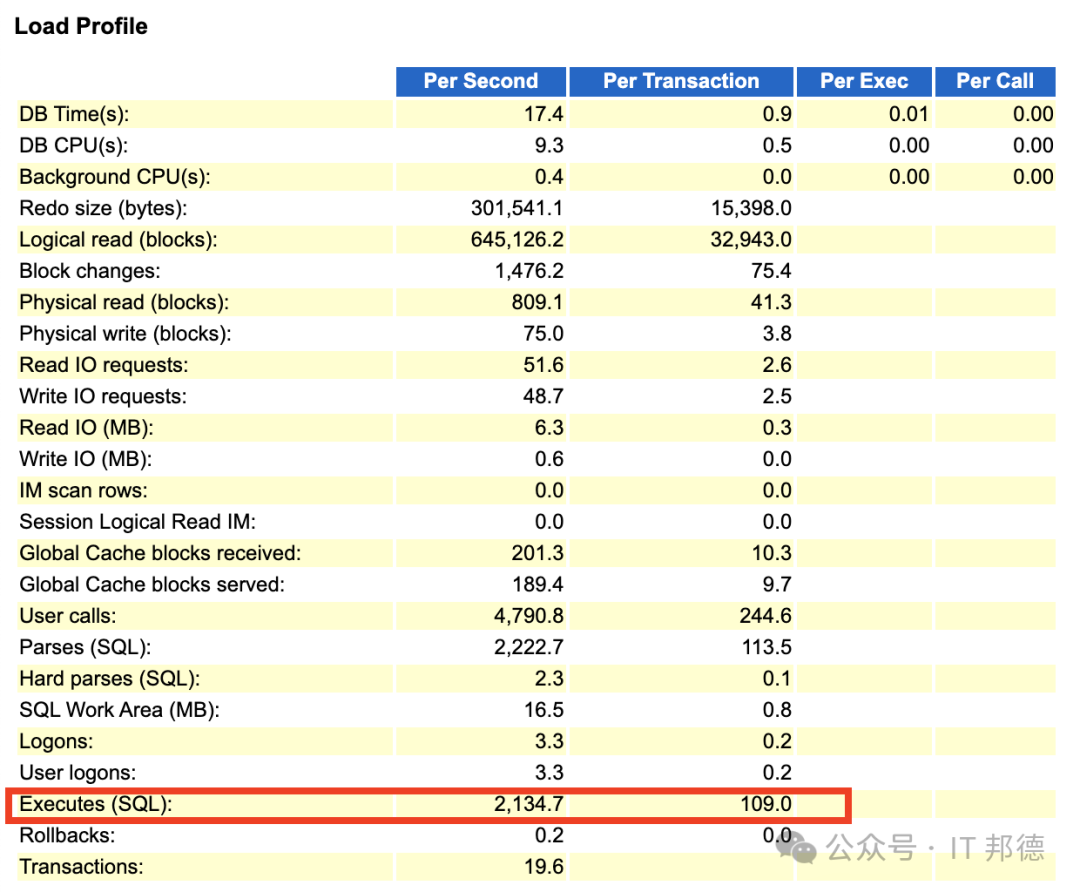Click the Executes per-transaction value 109.0

click(766, 804)
